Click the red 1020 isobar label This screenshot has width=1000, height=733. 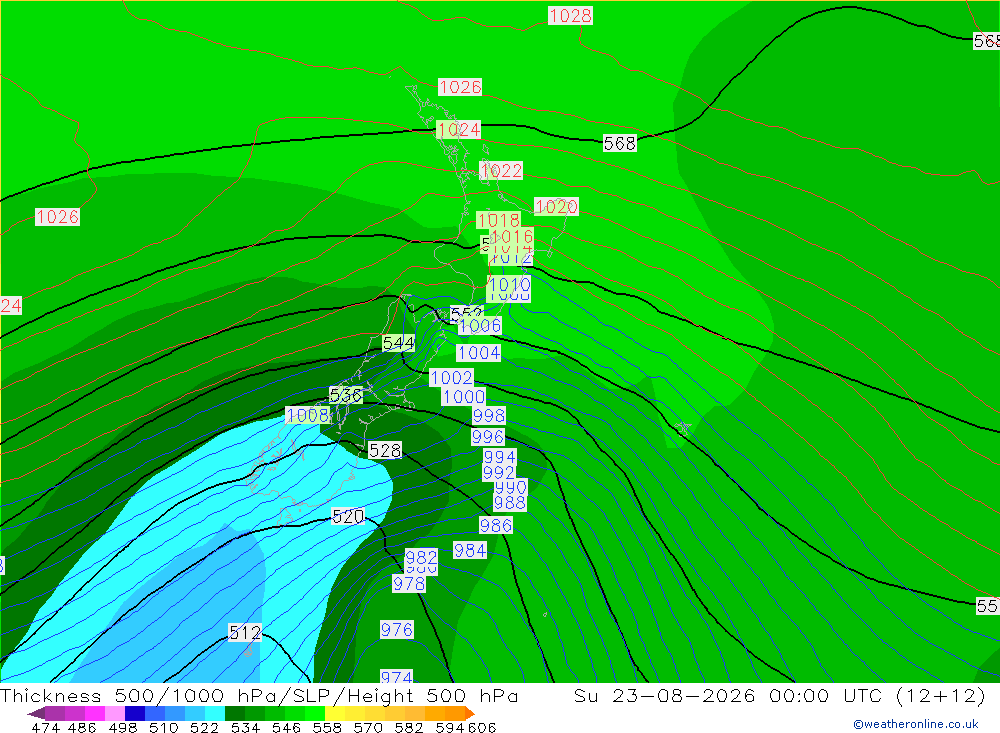click(x=556, y=206)
